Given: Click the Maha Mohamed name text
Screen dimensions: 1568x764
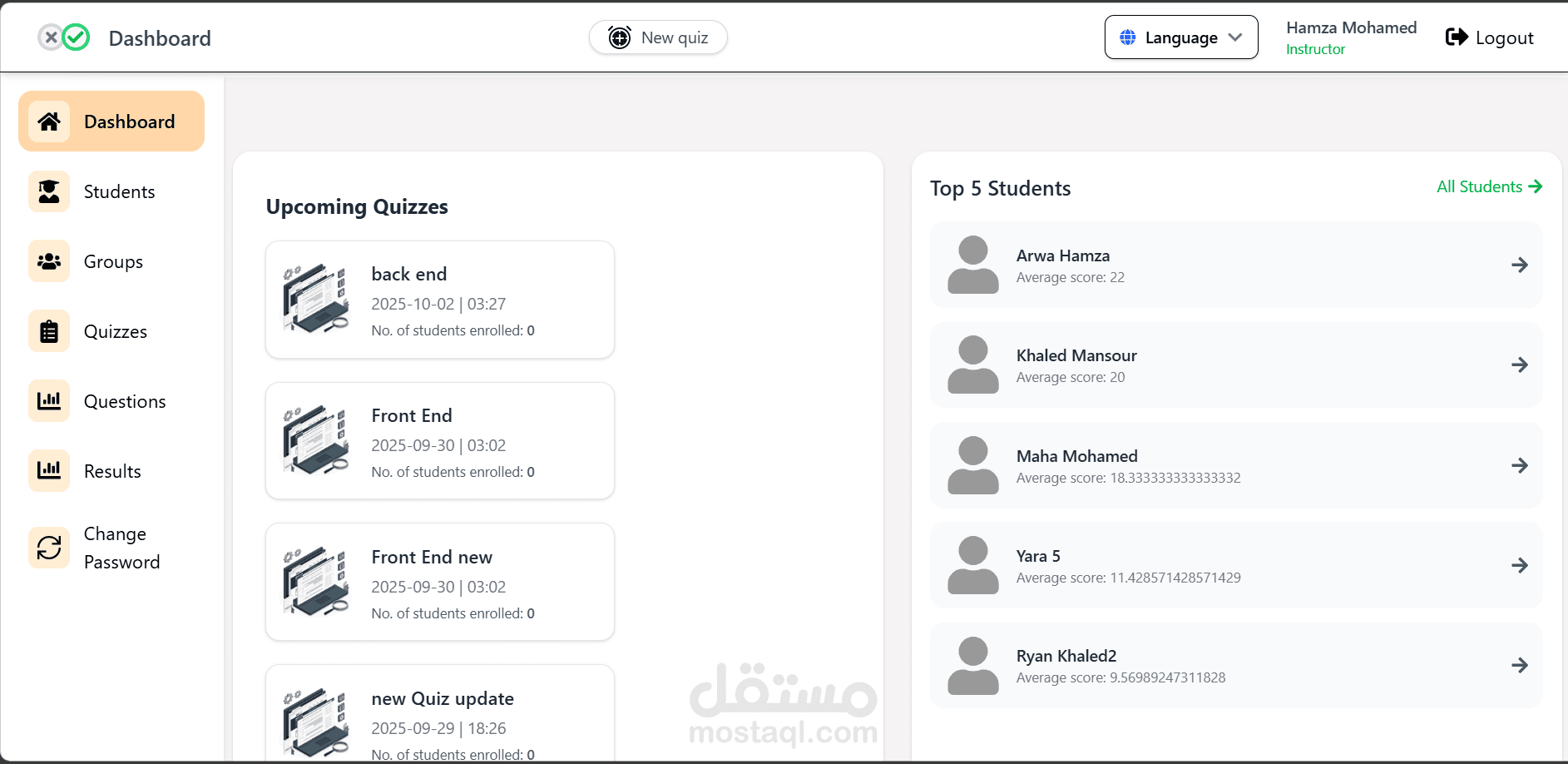Looking at the screenshot, I should [1077, 456].
